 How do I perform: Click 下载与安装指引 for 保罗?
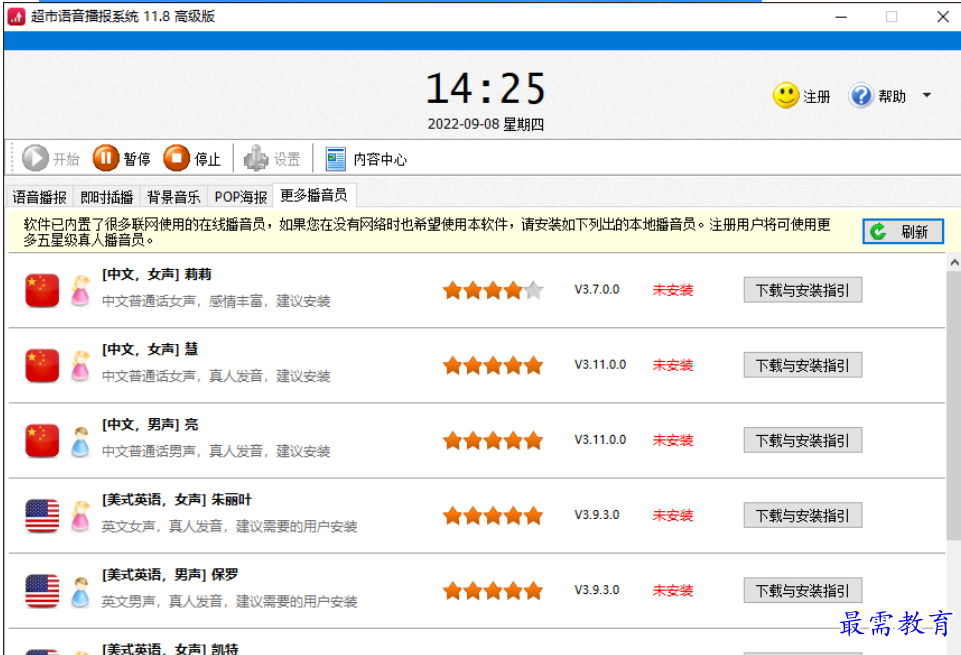803,590
